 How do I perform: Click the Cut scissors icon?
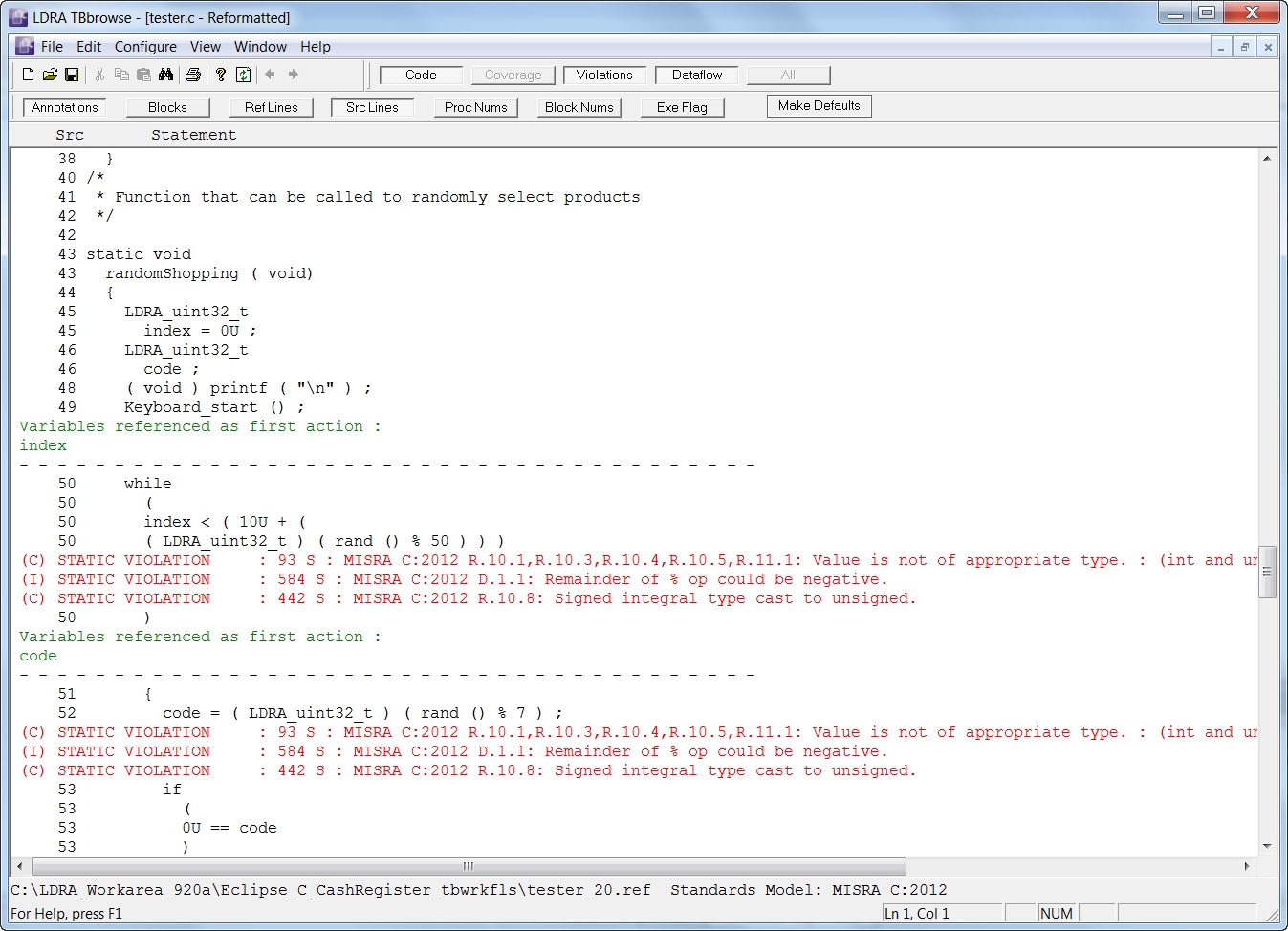(99, 75)
